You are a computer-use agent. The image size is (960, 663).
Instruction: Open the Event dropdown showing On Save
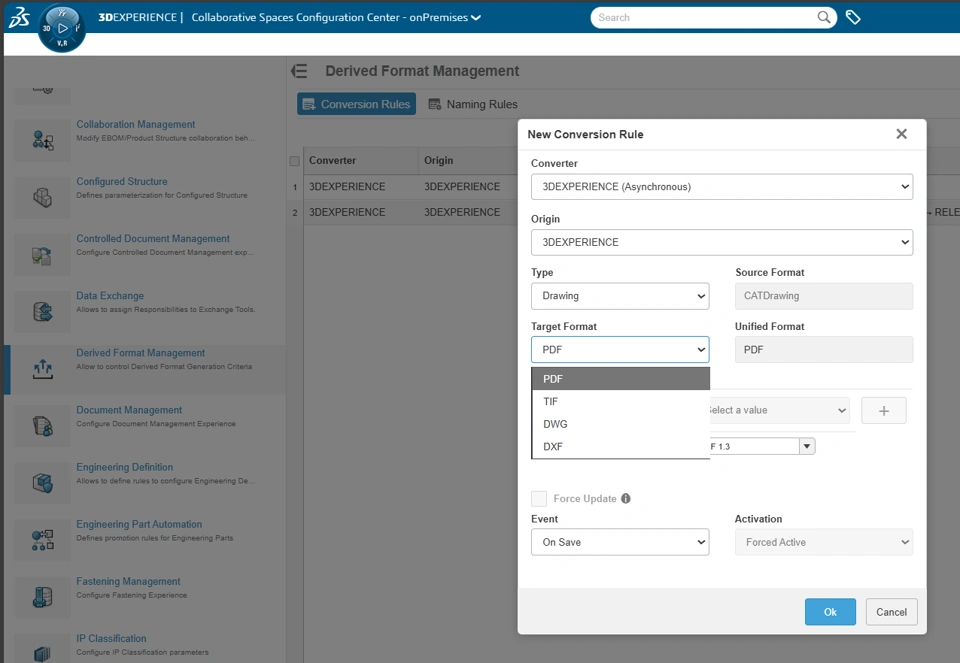point(620,542)
